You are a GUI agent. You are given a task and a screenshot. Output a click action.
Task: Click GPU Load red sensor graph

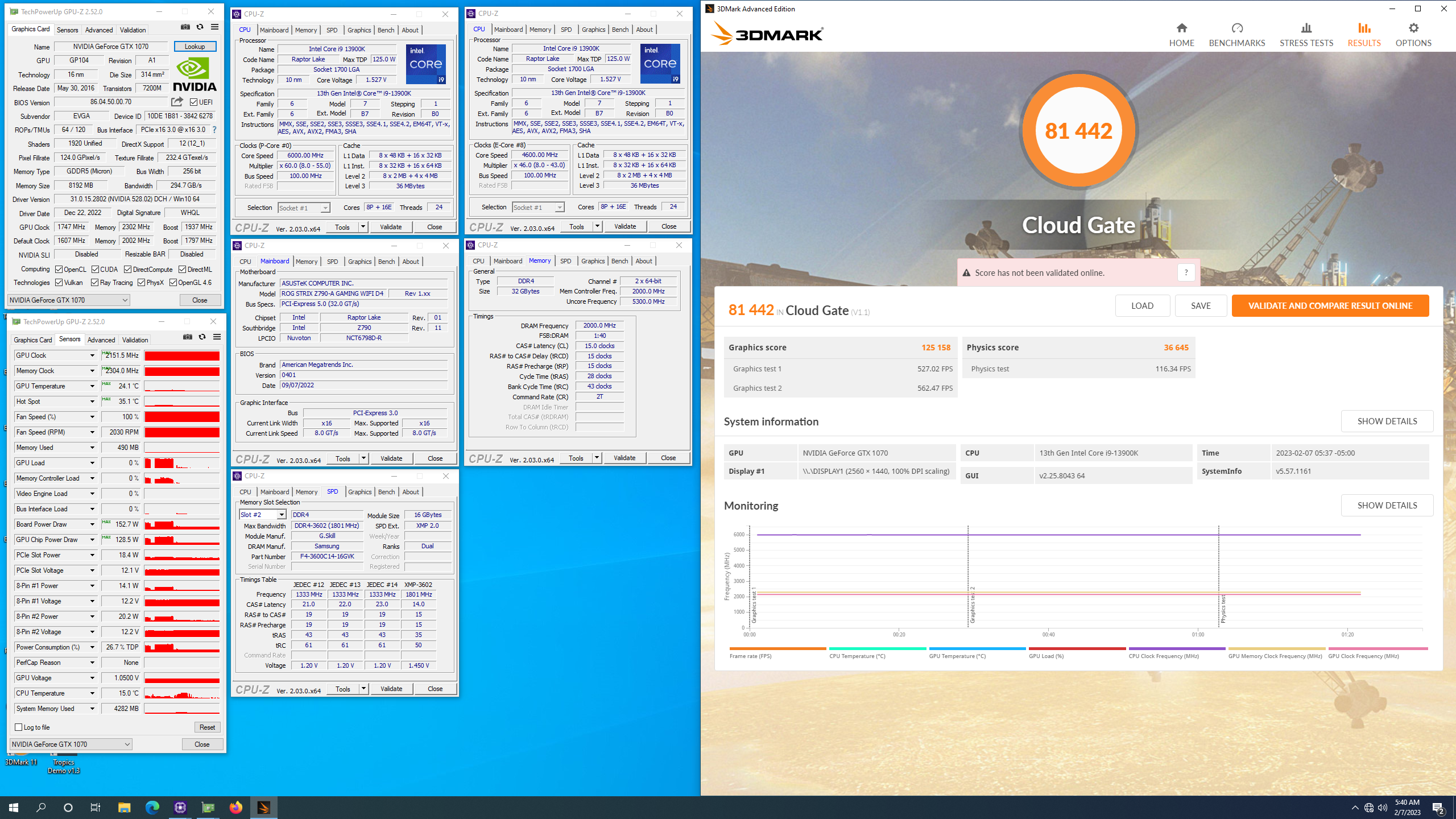click(x=182, y=463)
